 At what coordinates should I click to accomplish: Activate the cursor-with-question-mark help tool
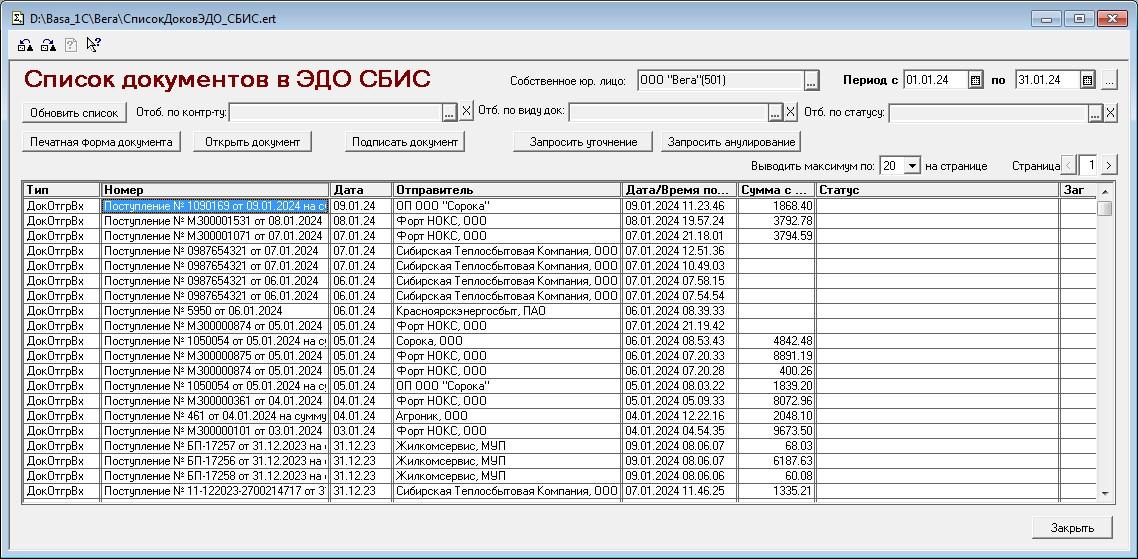tap(93, 45)
